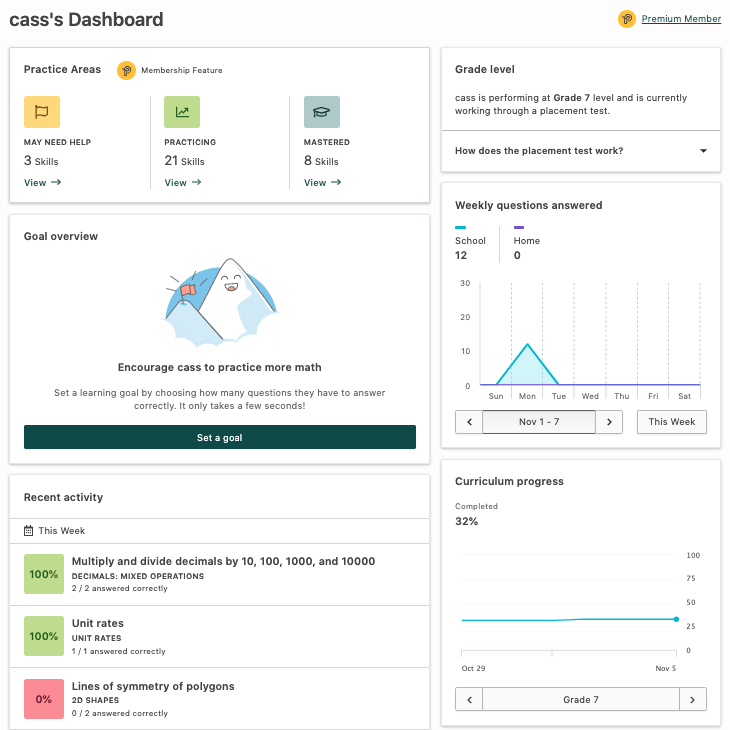Open the Grade 7 curriculum selector
Screen dimensions: 730x730
581,699
